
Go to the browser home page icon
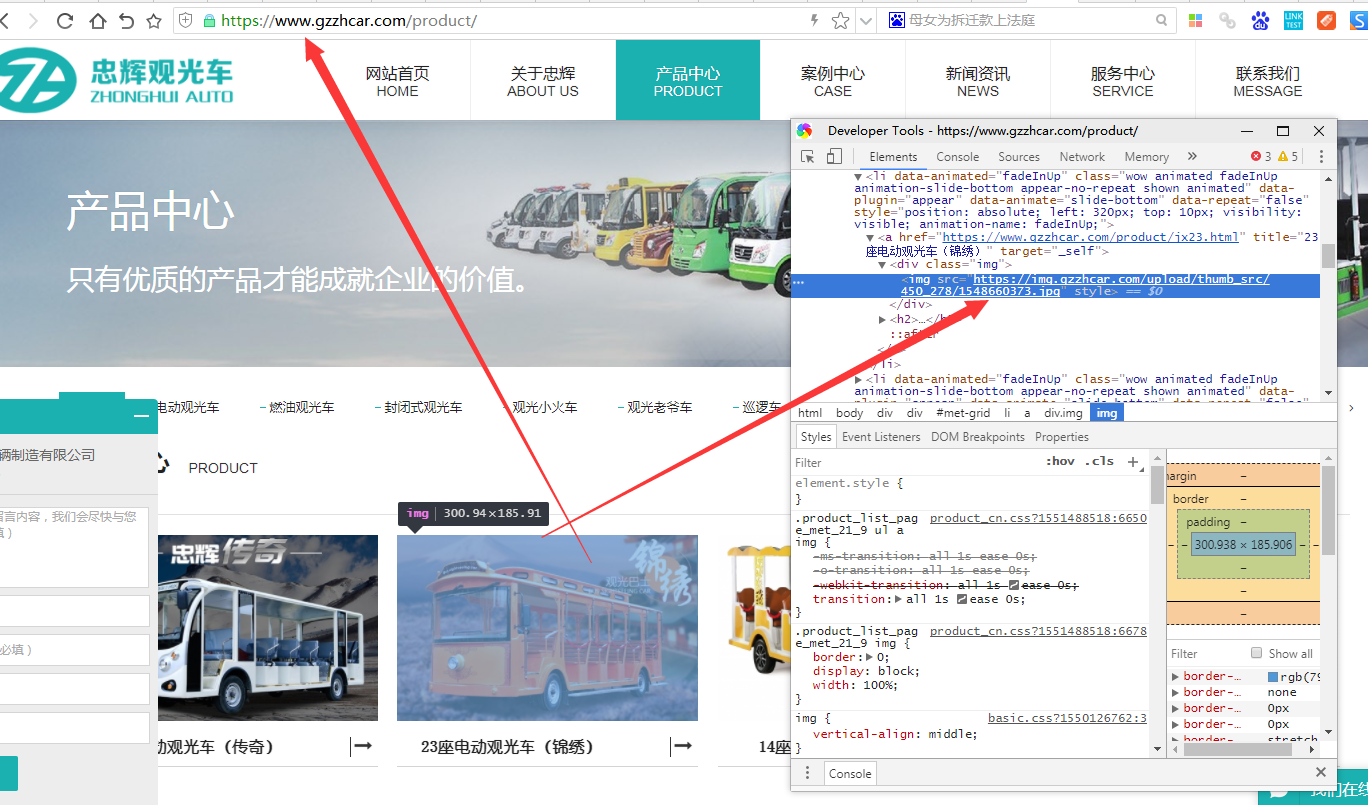tap(97, 20)
